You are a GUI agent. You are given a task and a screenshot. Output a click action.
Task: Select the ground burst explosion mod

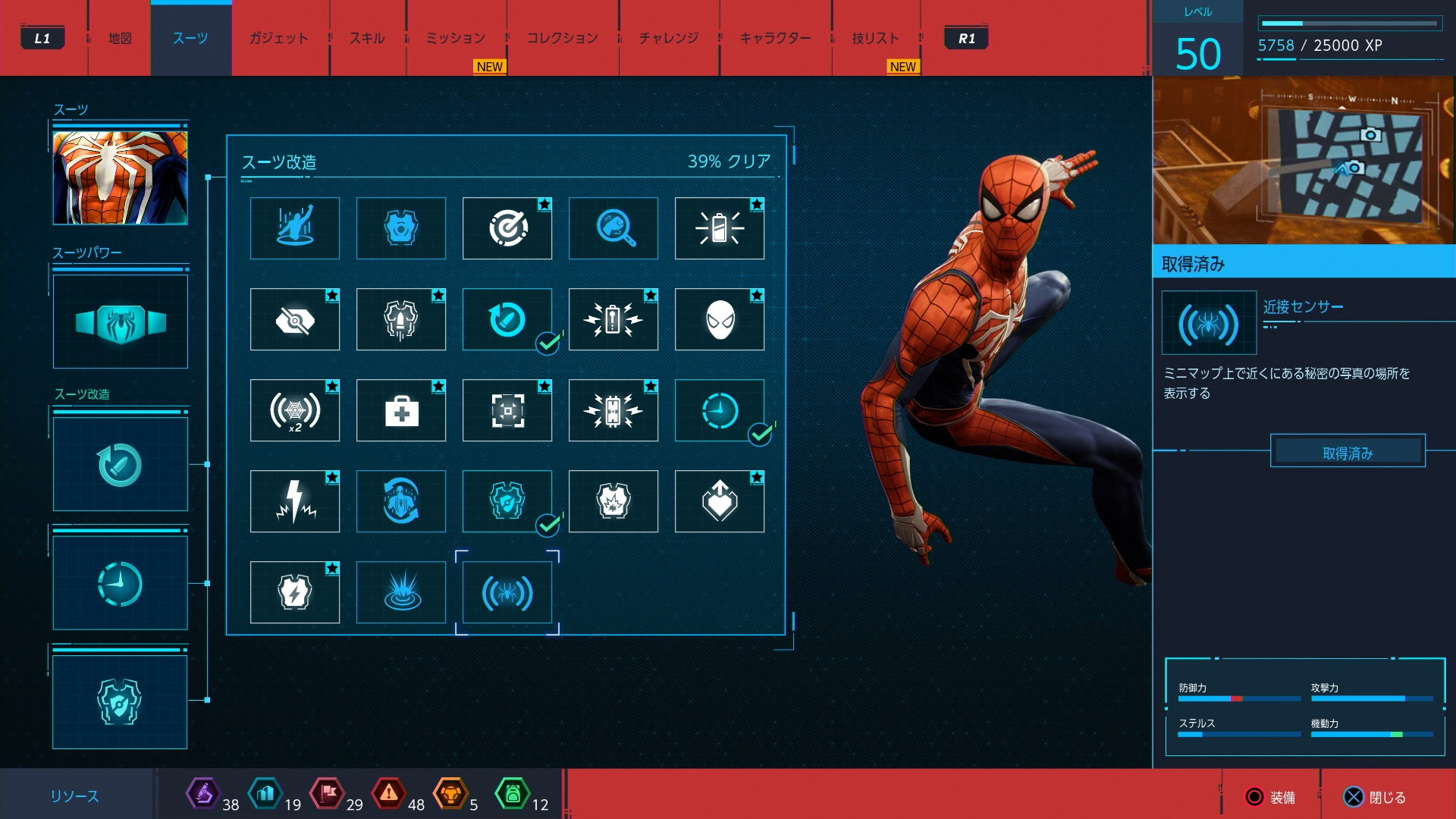401,592
